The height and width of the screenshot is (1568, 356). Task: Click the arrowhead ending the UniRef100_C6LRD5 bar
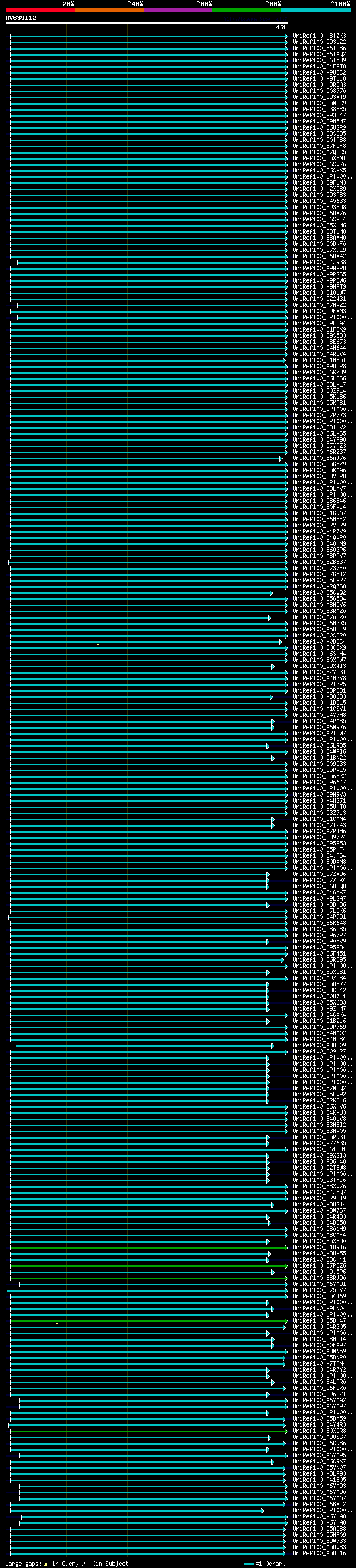tap(268, 746)
